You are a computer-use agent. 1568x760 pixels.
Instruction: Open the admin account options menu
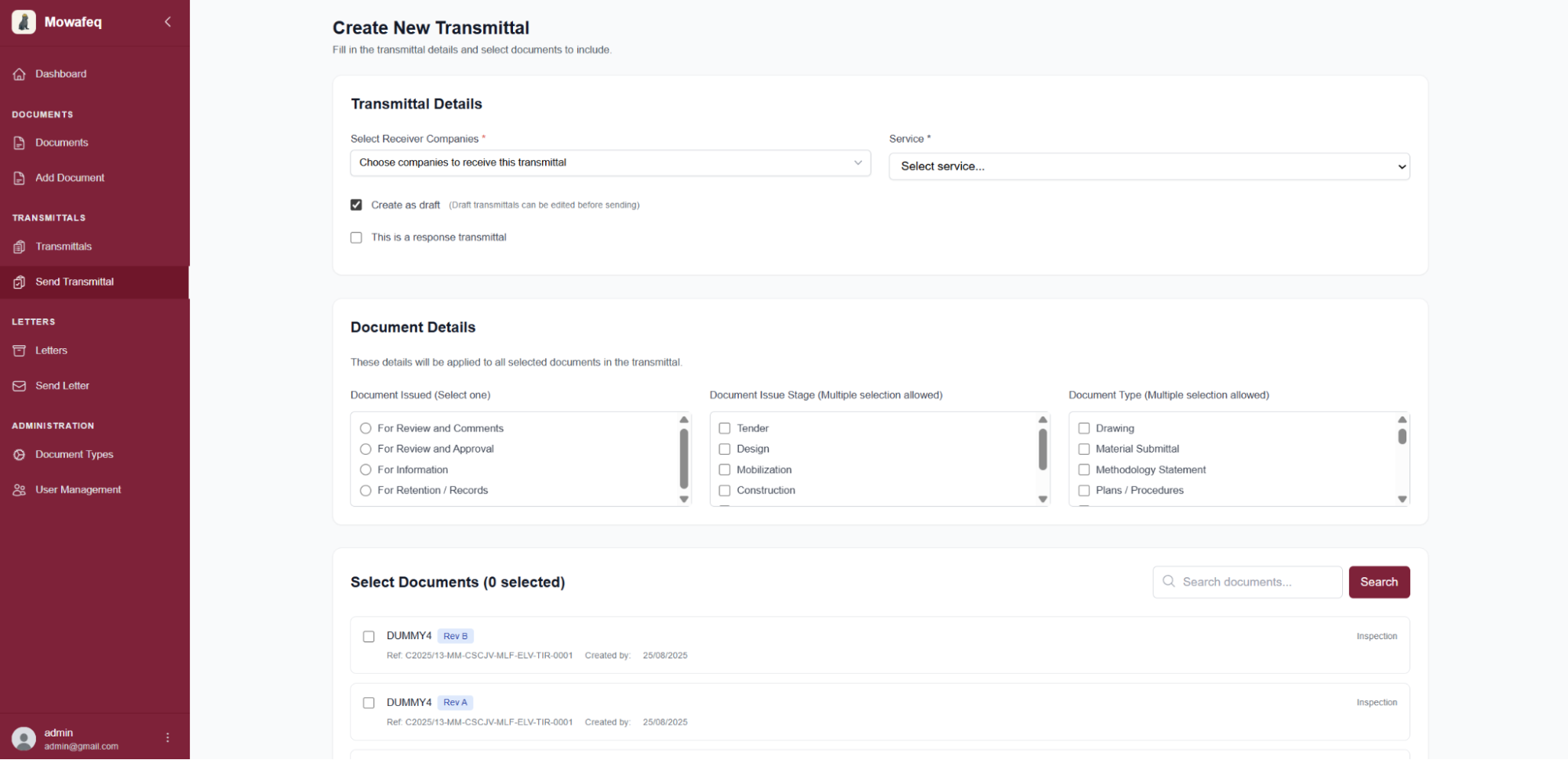tap(167, 737)
